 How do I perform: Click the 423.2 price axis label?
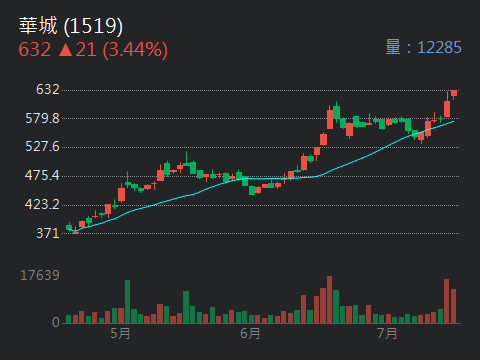pos(42,204)
